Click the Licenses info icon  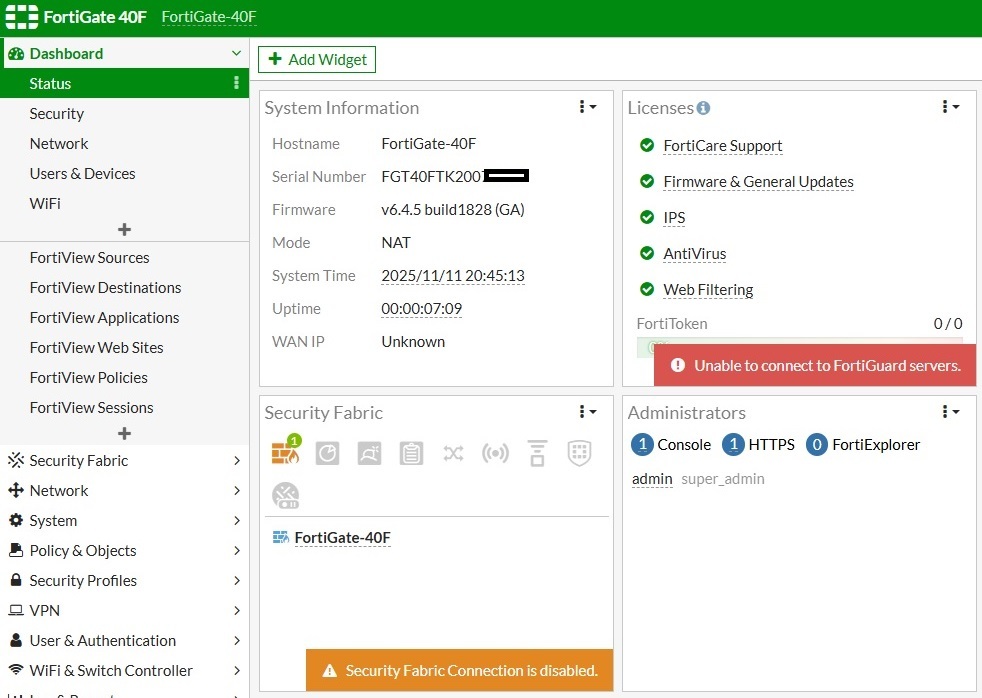coord(704,108)
